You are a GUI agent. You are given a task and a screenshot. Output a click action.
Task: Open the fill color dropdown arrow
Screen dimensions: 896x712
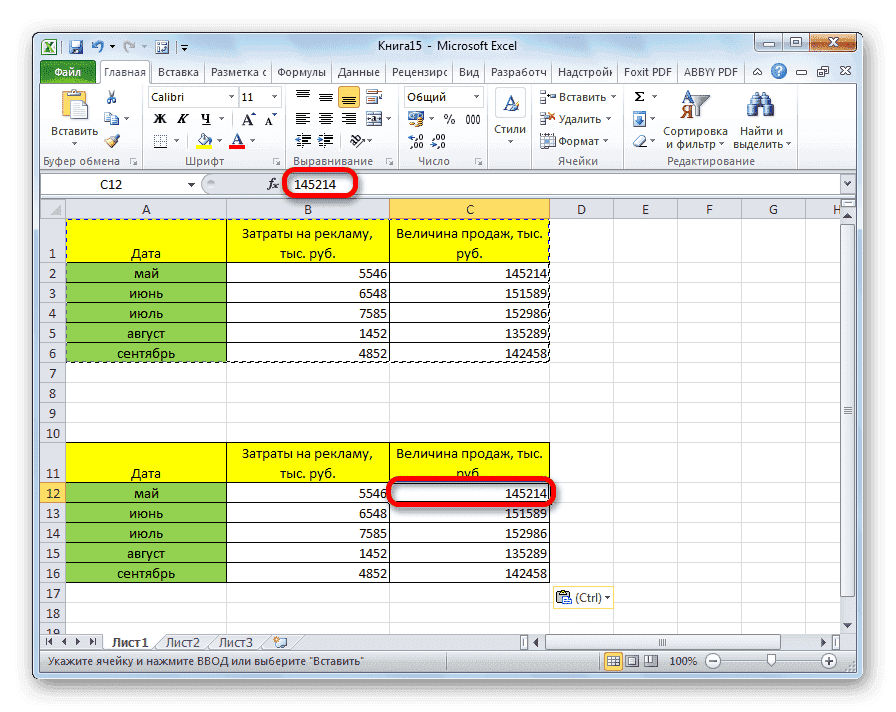pyautogui.click(x=220, y=139)
